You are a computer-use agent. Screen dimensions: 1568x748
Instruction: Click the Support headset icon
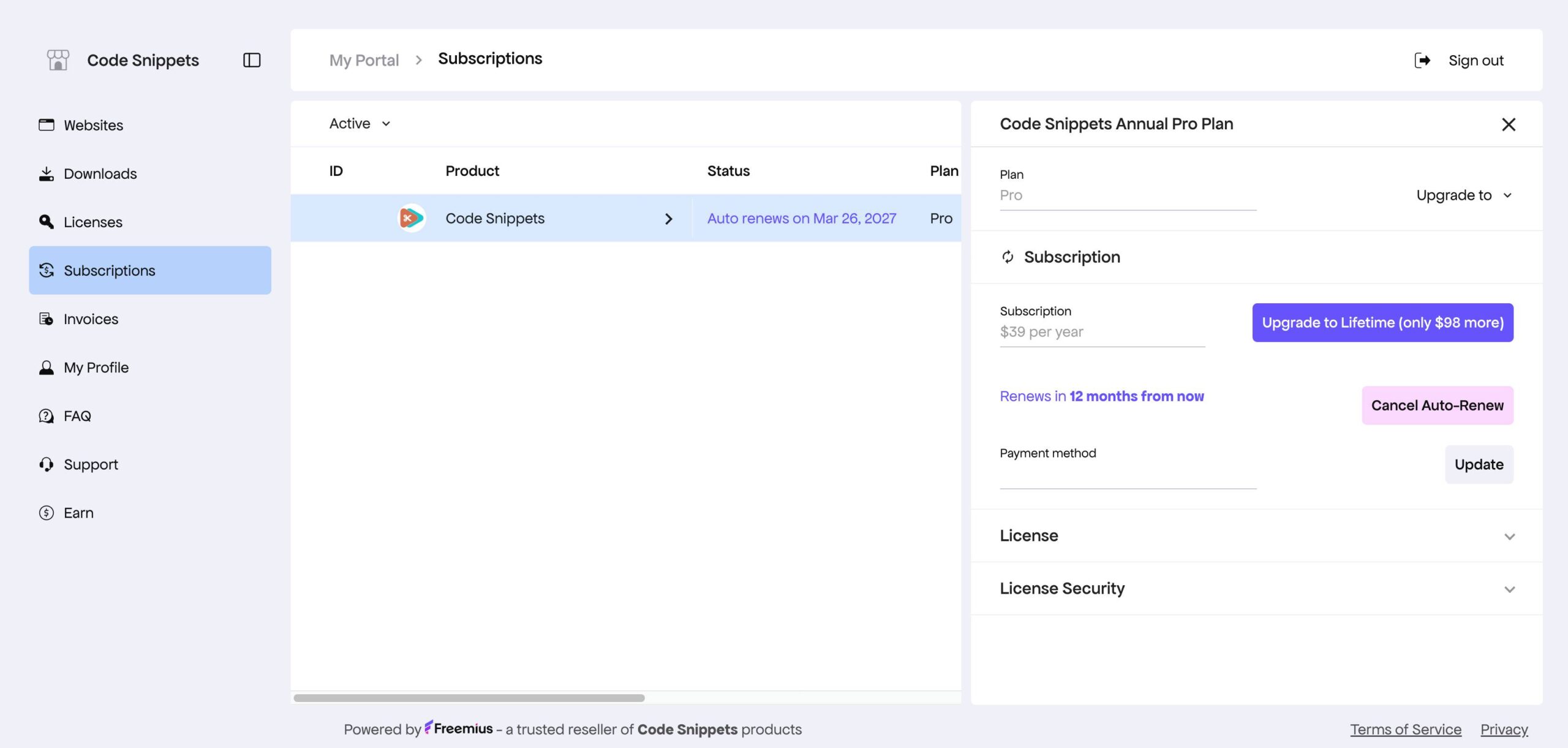pyautogui.click(x=47, y=464)
